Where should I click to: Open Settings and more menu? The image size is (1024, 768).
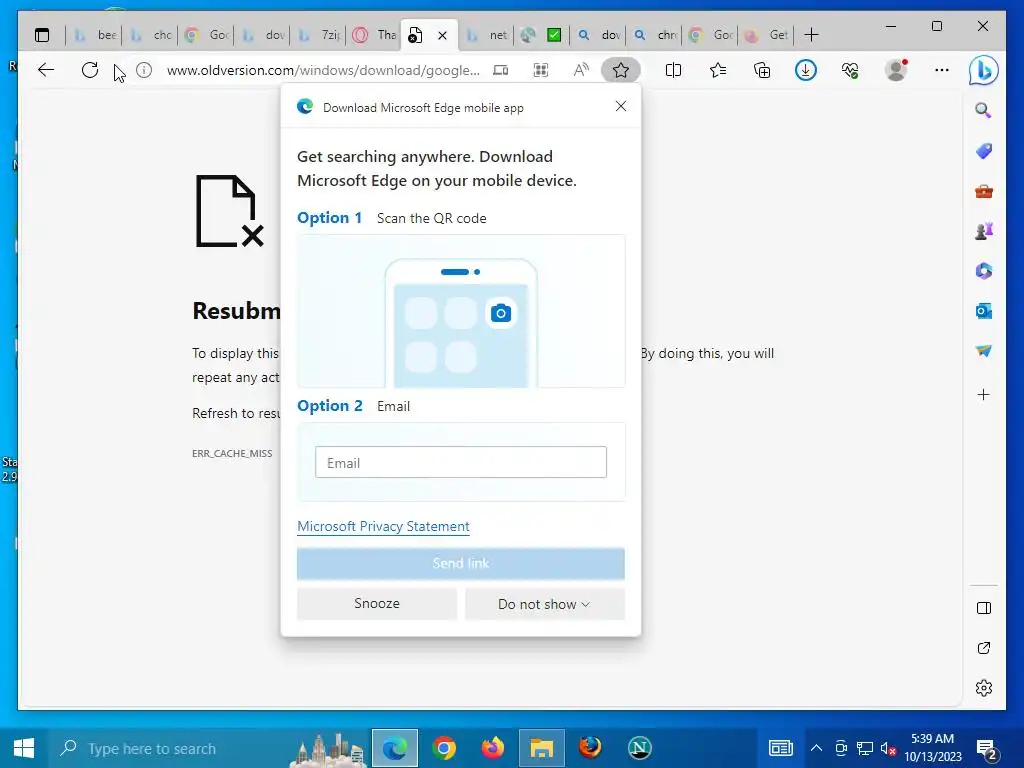[942, 70]
